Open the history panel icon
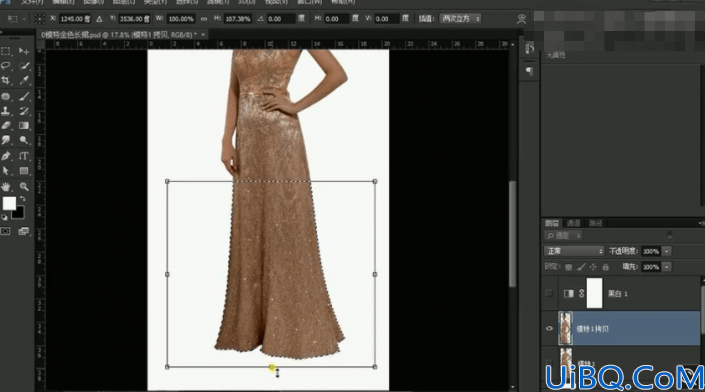The height and width of the screenshot is (392, 705). (x=529, y=49)
